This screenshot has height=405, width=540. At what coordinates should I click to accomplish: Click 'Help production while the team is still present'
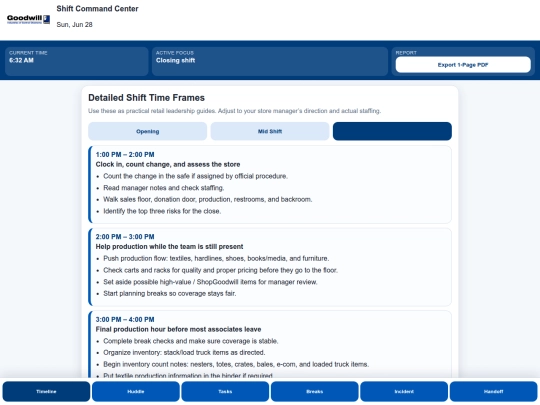[169, 247]
